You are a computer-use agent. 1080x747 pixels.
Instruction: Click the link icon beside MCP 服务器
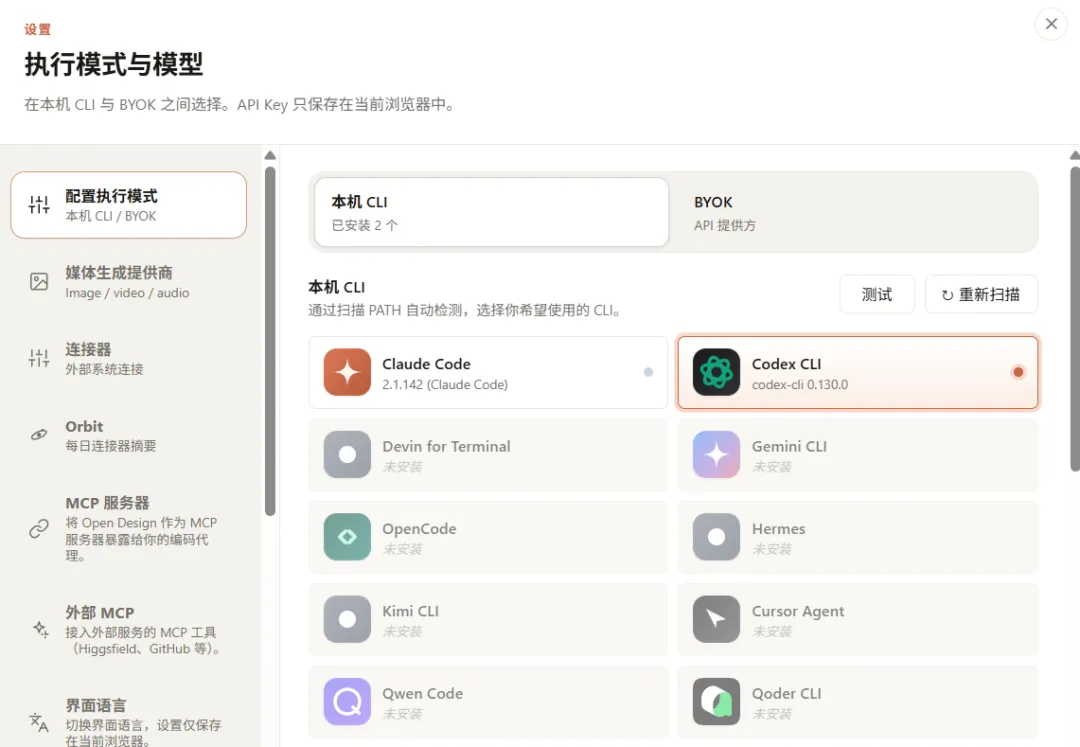tap(39, 528)
